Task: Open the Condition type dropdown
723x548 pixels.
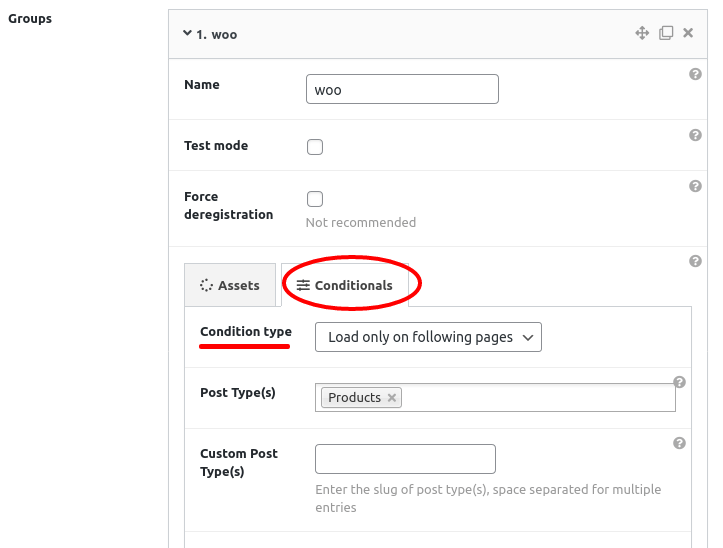Action: coord(428,337)
